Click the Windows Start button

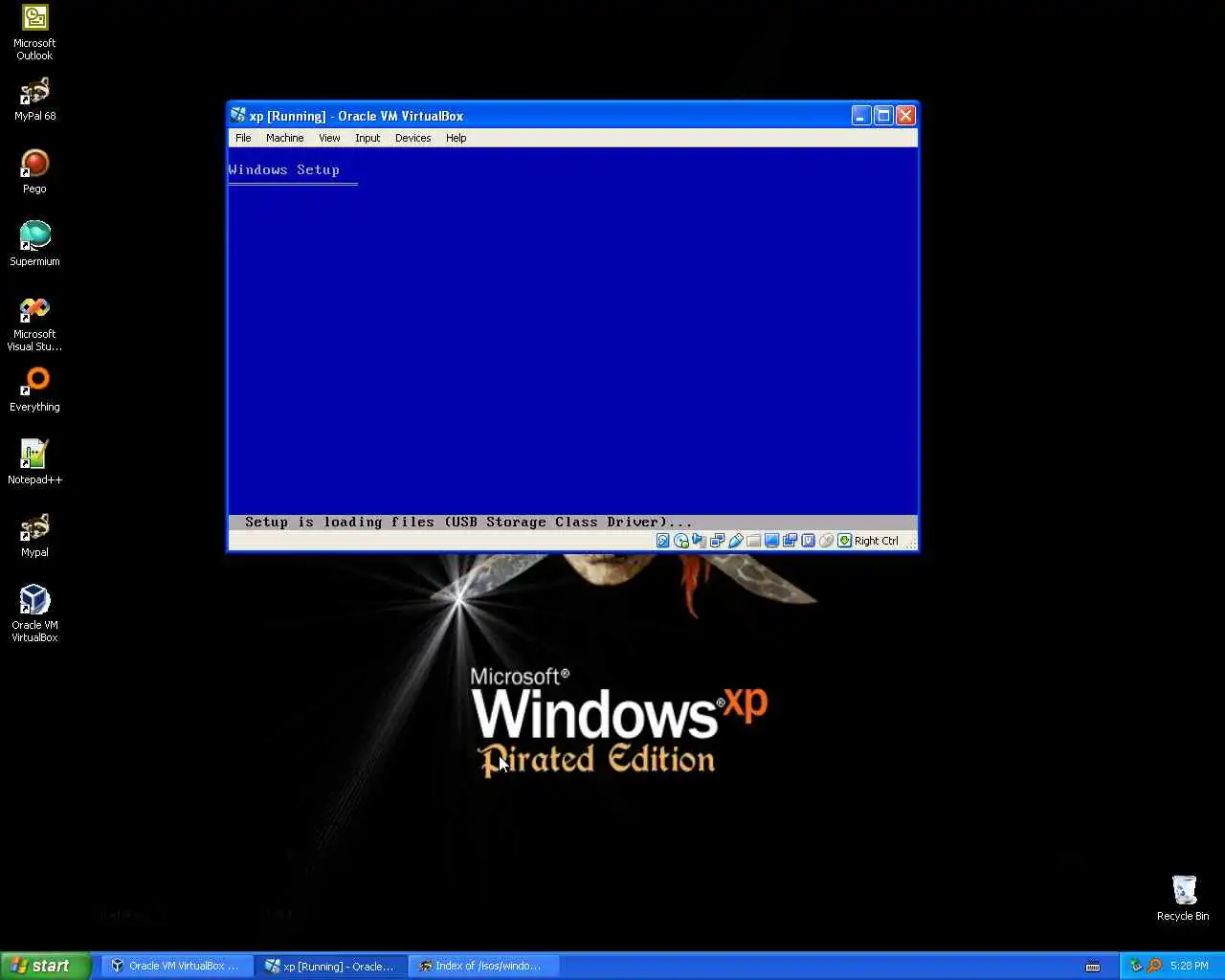click(46, 966)
